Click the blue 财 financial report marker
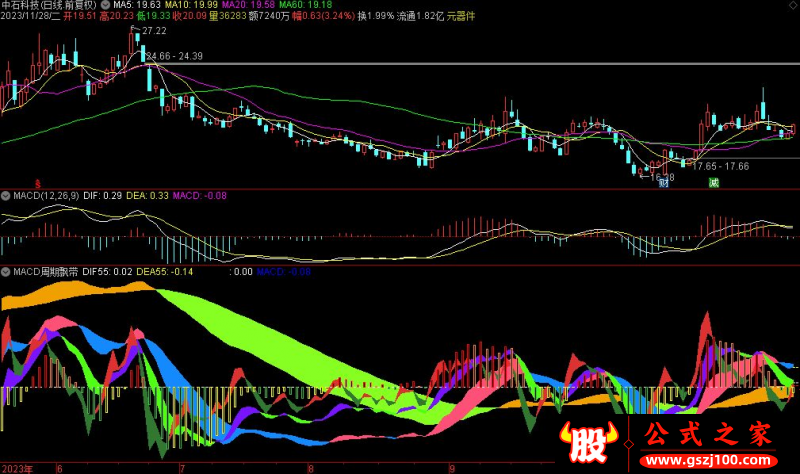800x474 pixels. pyautogui.click(x=664, y=182)
